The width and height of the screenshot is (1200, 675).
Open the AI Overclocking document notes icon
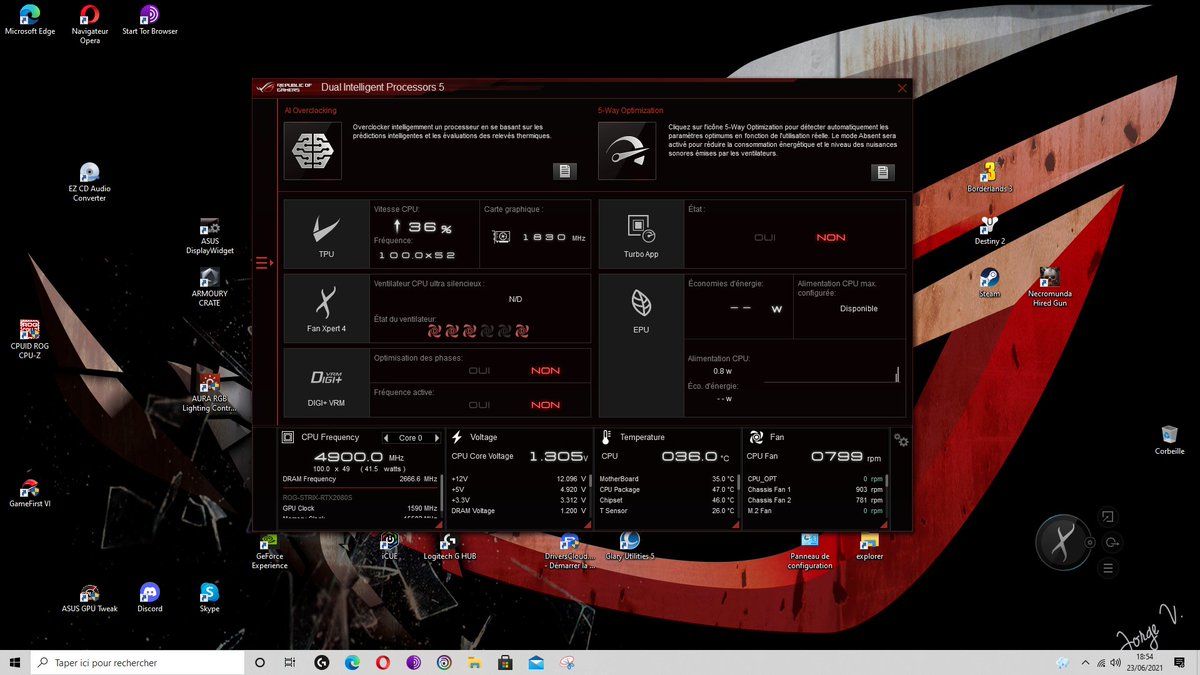click(x=565, y=171)
